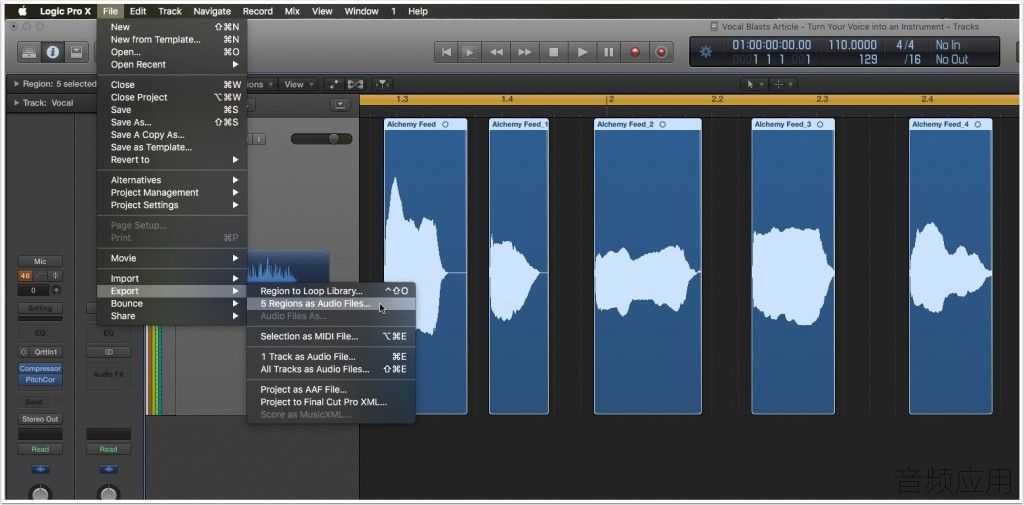Image resolution: width=1024 pixels, height=505 pixels.
Task: Click the Audio FX slot on output channel
Action: pos(108,375)
